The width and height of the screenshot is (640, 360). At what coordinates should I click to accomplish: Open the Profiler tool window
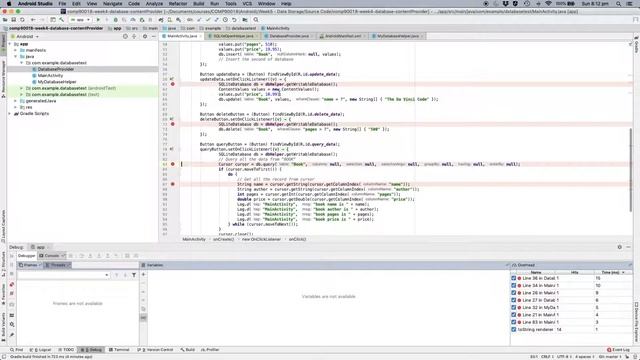point(210,350)
